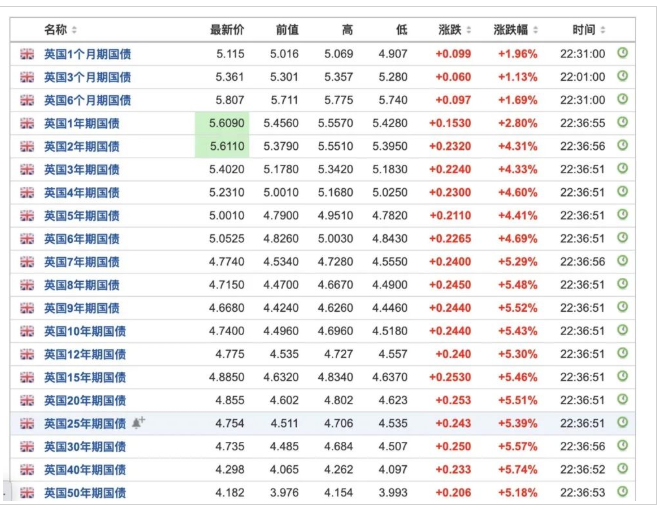Click the clock icon for 英国30年期国债

click(x=622, y=446)
